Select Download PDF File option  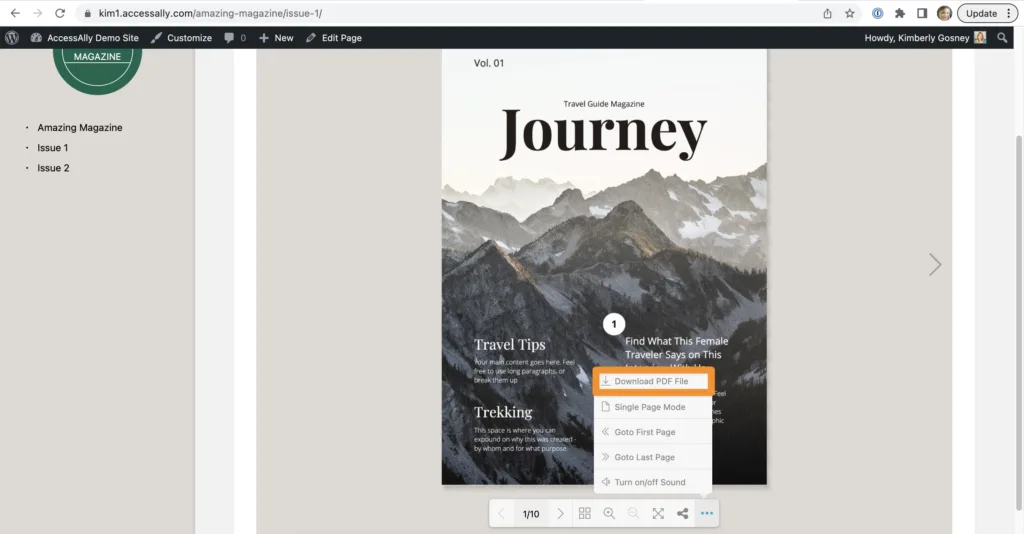653,381
